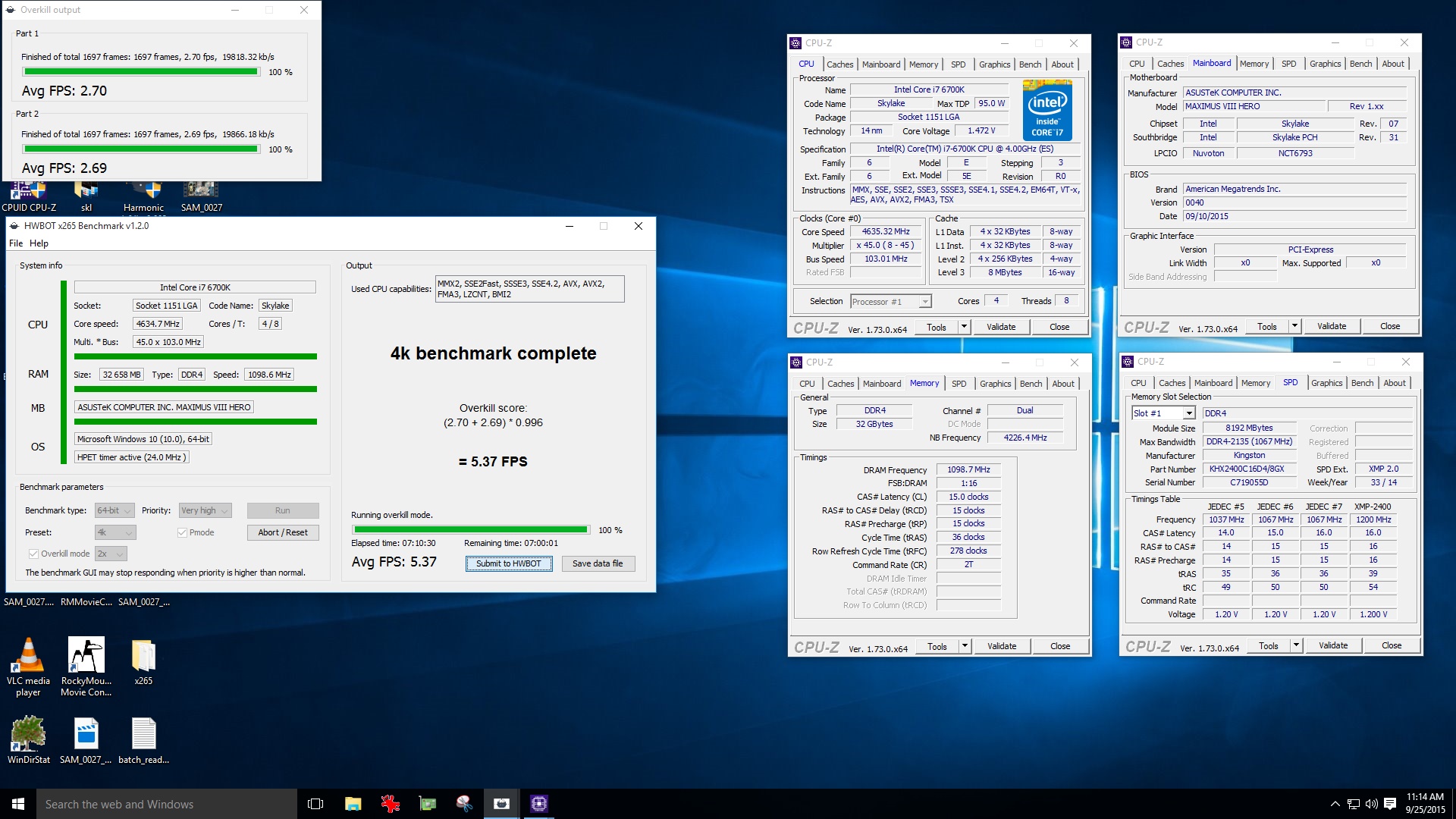Open the x265 folder on desktop
1456x819 pixels.
point(143,662)
